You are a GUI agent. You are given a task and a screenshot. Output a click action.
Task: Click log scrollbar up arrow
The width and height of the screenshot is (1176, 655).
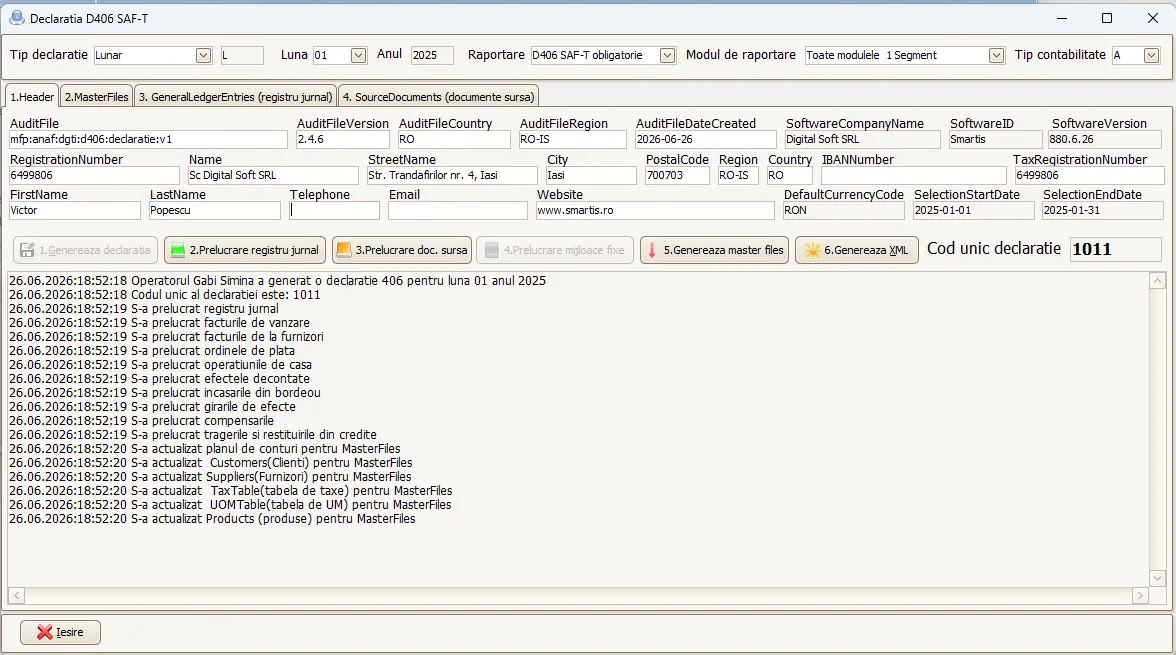pyautogui.click(x=1157, y=281)
